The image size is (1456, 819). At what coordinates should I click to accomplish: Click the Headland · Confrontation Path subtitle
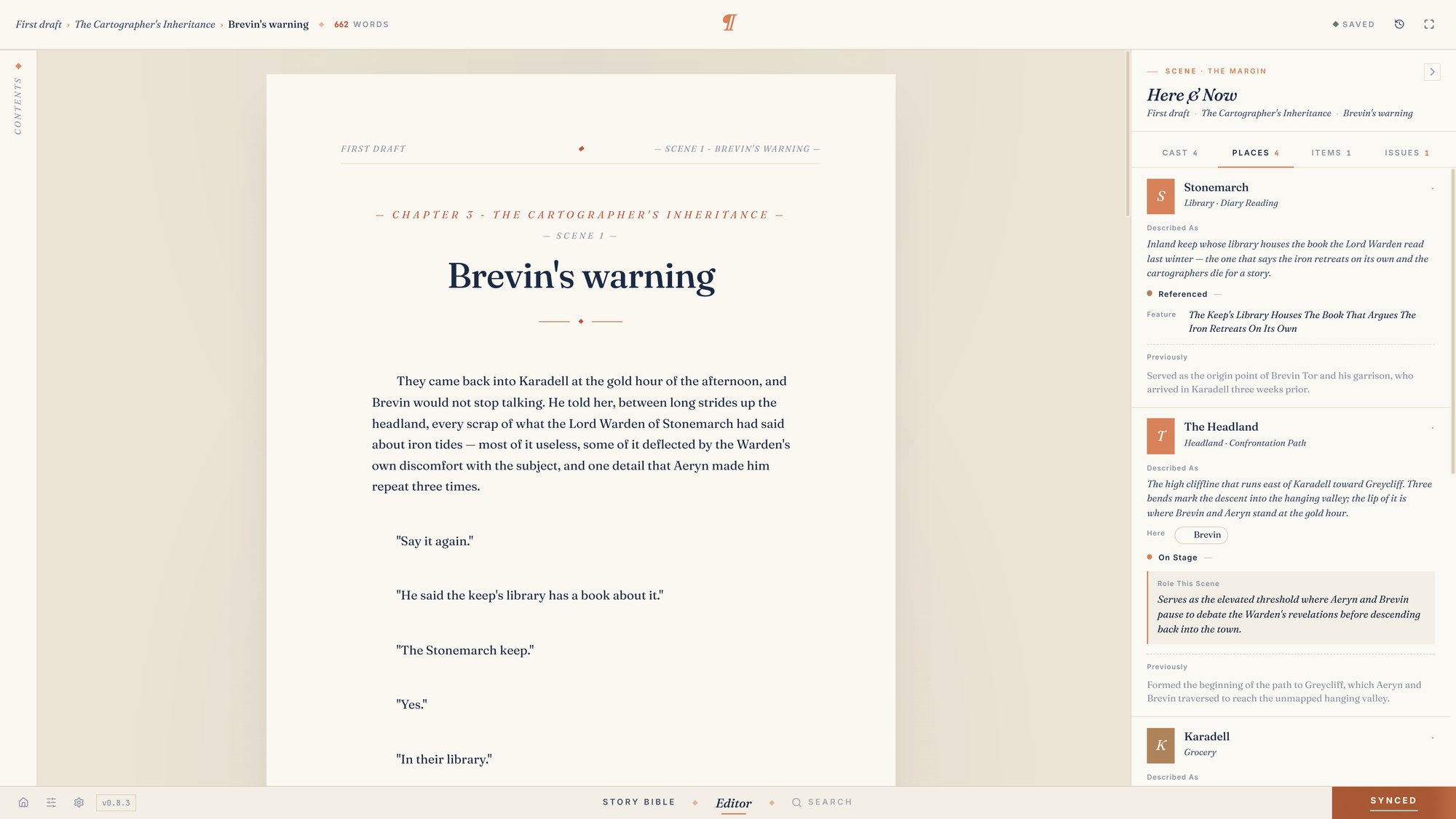point(1245,443)
